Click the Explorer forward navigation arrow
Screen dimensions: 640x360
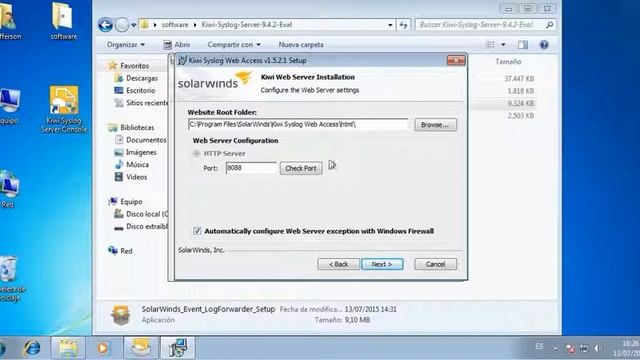[x=122, y=25]
